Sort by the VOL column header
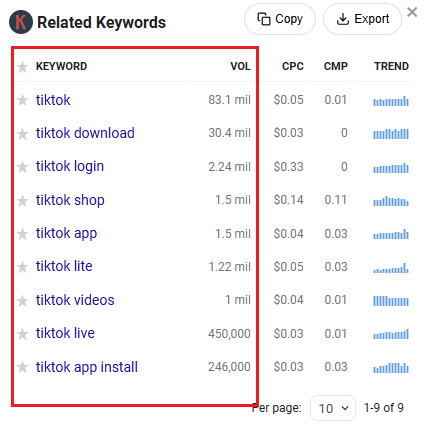The height and width of the screenshot is (433, 432). click(240, 66)
